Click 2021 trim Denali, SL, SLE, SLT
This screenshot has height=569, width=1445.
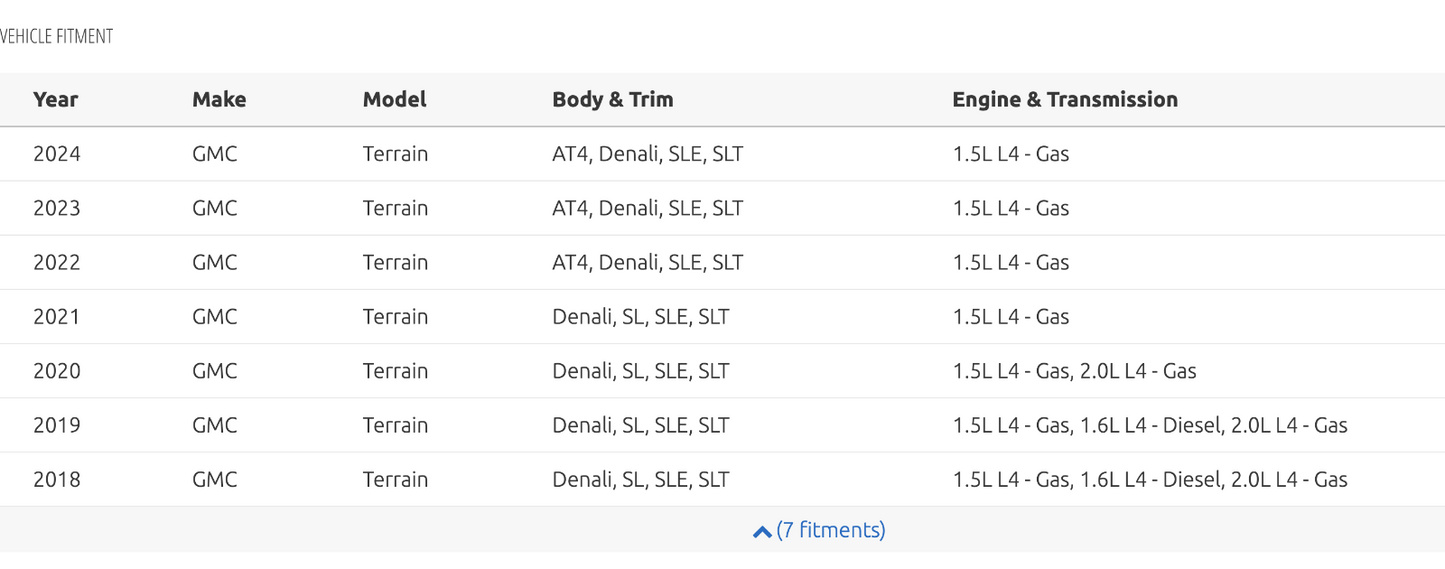641,316
